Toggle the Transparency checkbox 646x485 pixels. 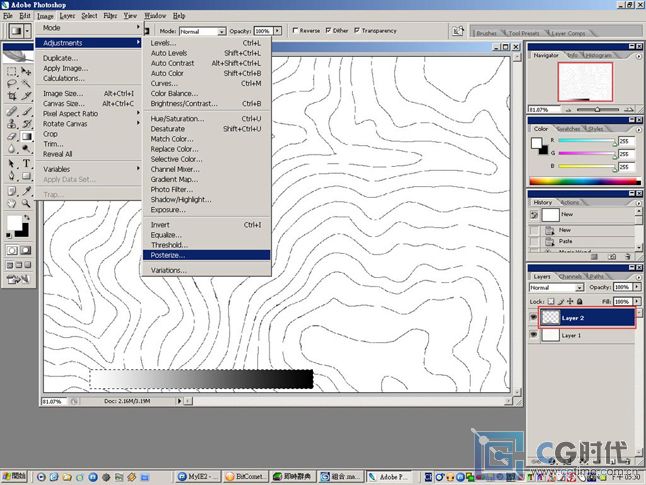point(357,30)
